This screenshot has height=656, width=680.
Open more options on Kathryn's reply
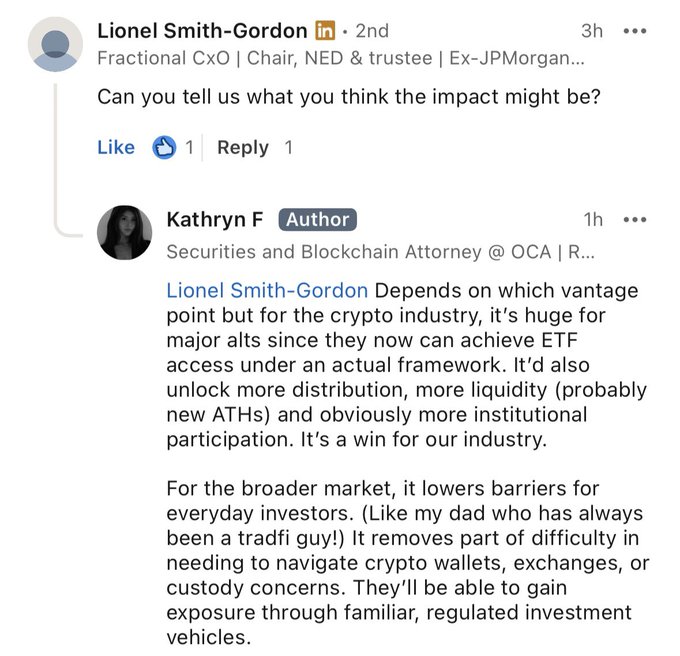635,220
